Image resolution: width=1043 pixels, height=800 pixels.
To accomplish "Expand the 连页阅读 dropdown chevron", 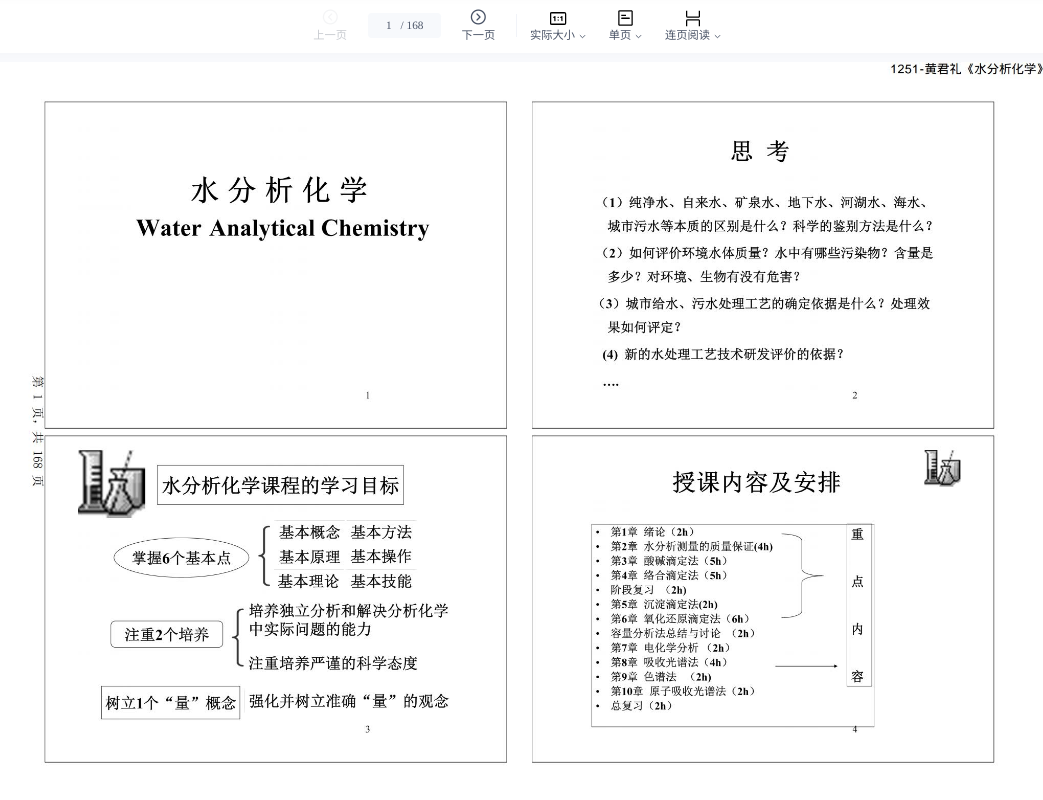I will (717, 36).
